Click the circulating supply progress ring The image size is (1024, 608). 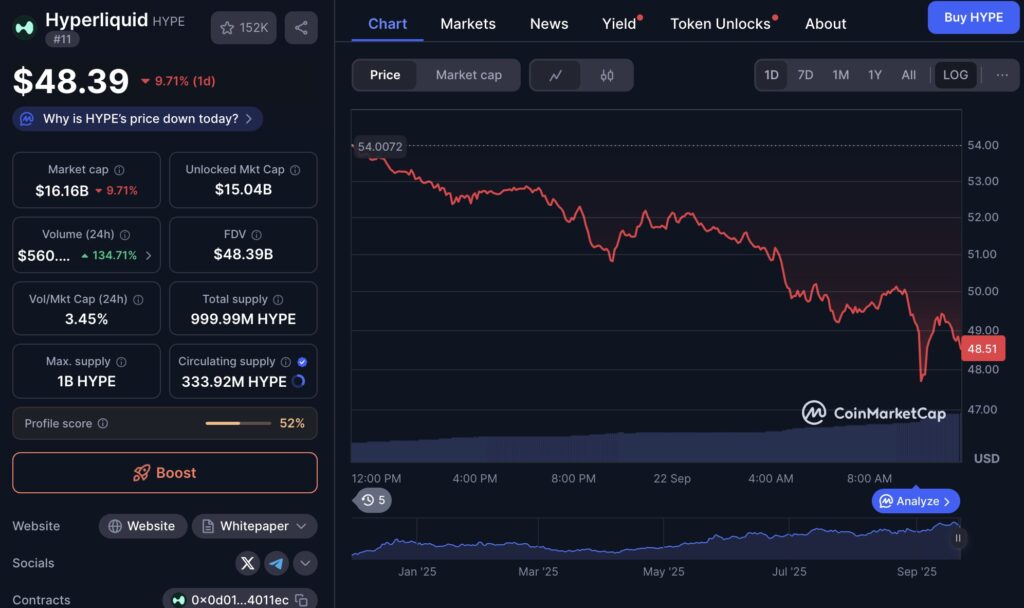point(298,381)
